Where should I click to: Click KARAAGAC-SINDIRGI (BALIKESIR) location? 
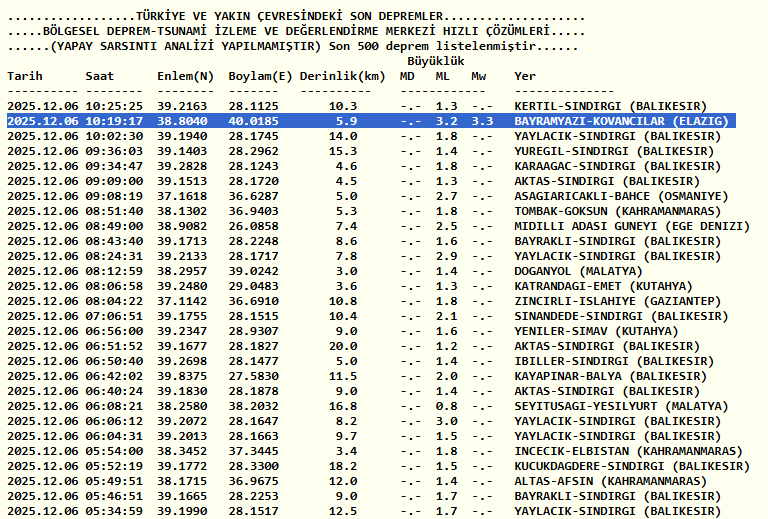618,166
